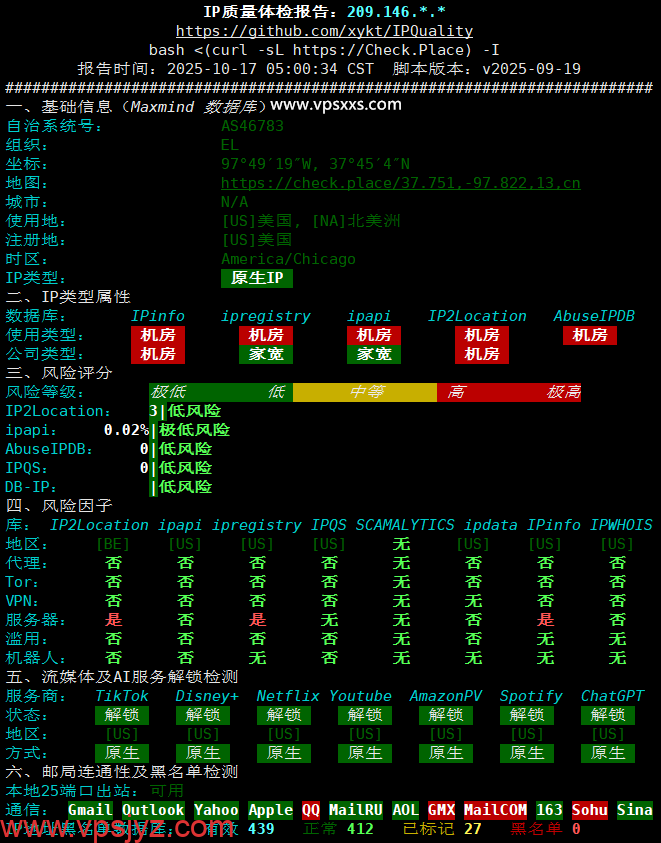
Task: Click the 原生 badge under Netflix
Action: point(284,753)
